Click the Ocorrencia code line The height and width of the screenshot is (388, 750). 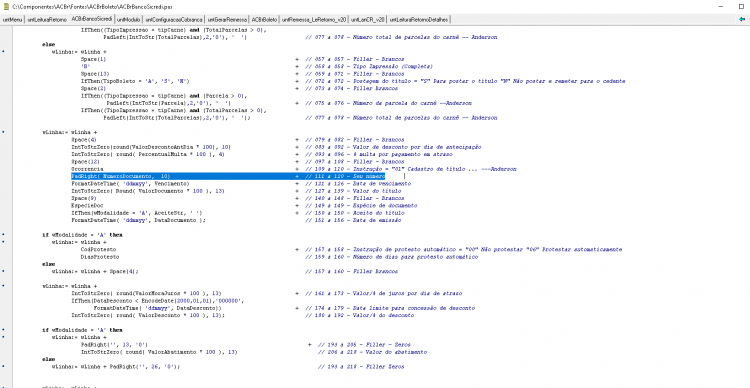(87, 169)
